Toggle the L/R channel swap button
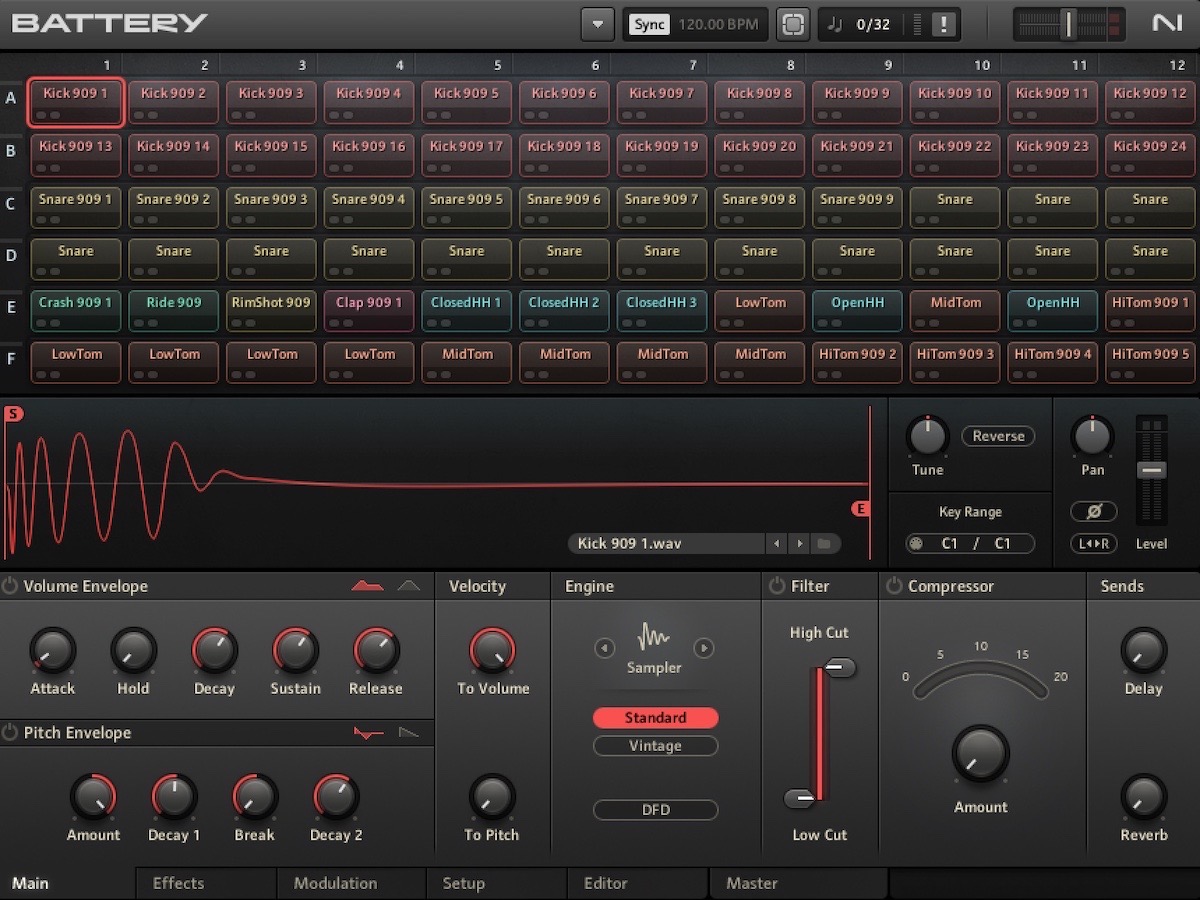 (1093, 544)
